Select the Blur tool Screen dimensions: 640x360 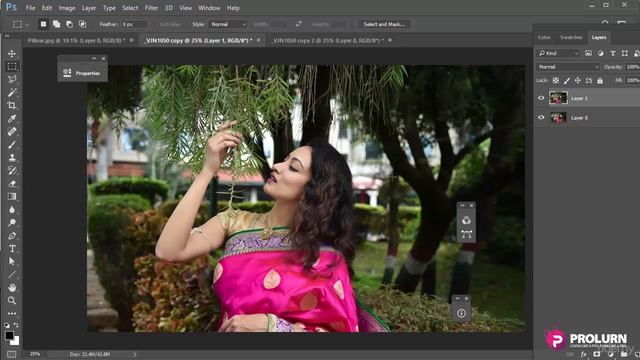coord(12,209)
